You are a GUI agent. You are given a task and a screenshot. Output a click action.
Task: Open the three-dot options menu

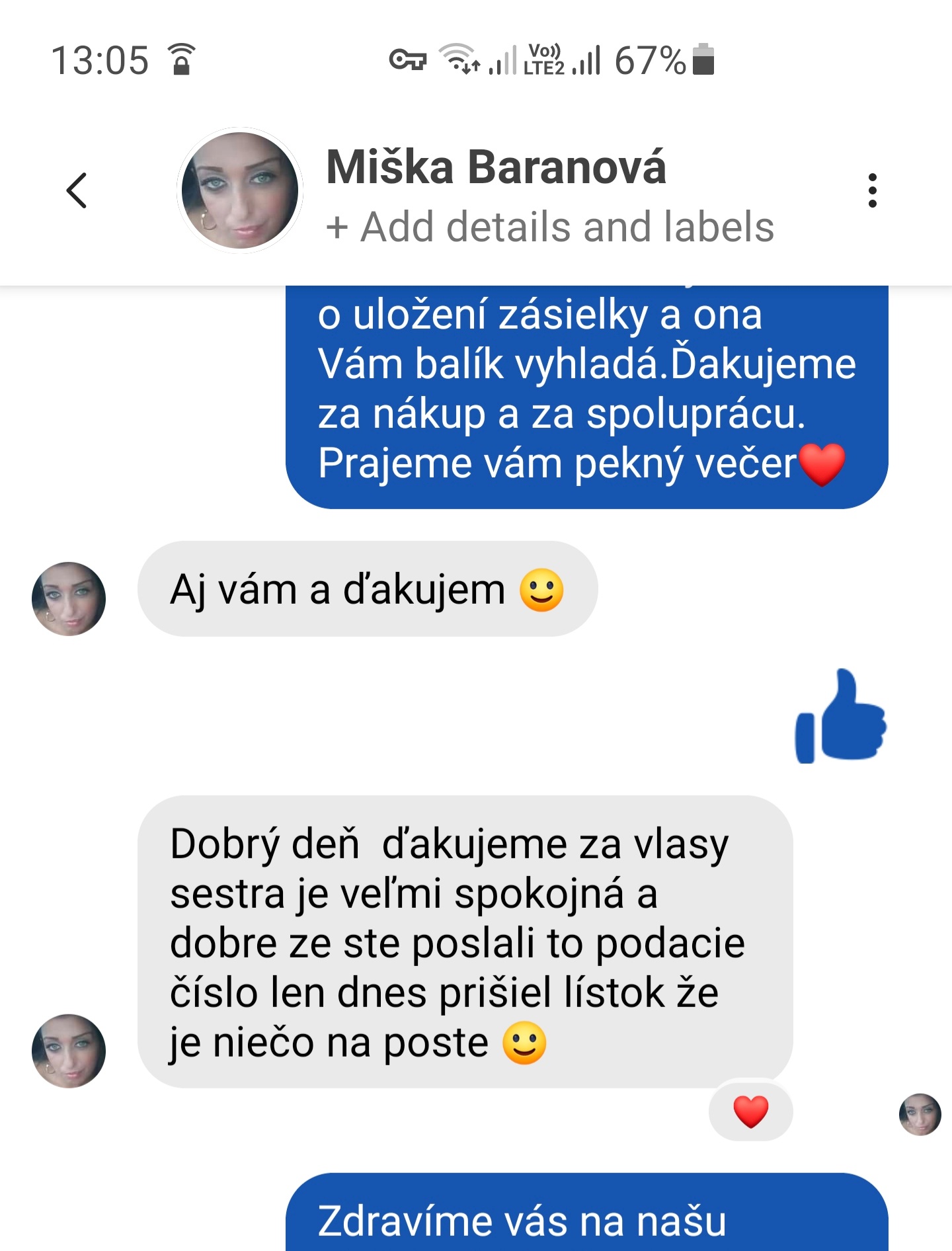coord(873,191)
